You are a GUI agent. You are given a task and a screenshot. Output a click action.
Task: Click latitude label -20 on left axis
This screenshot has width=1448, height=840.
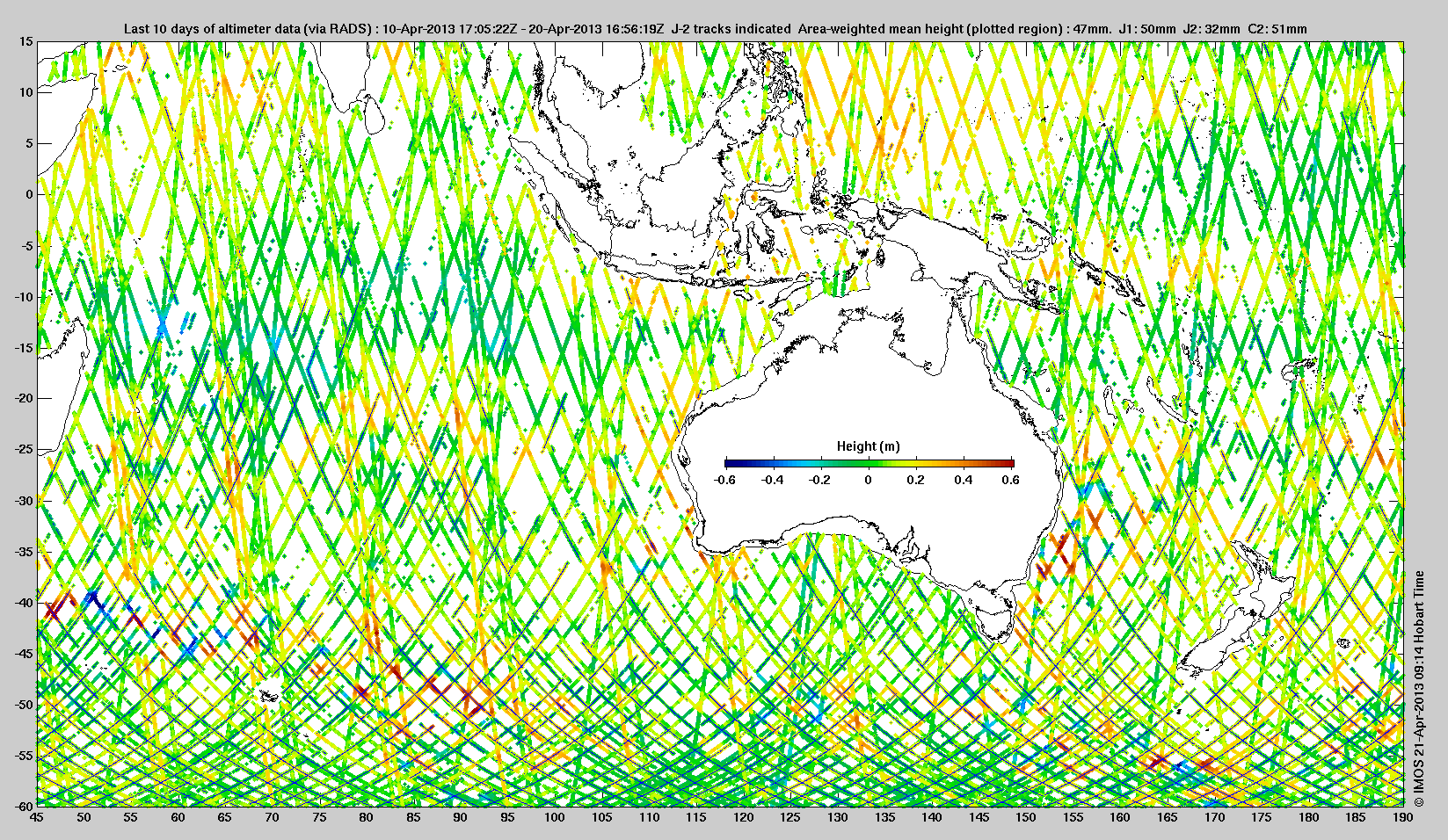point(24,398)
